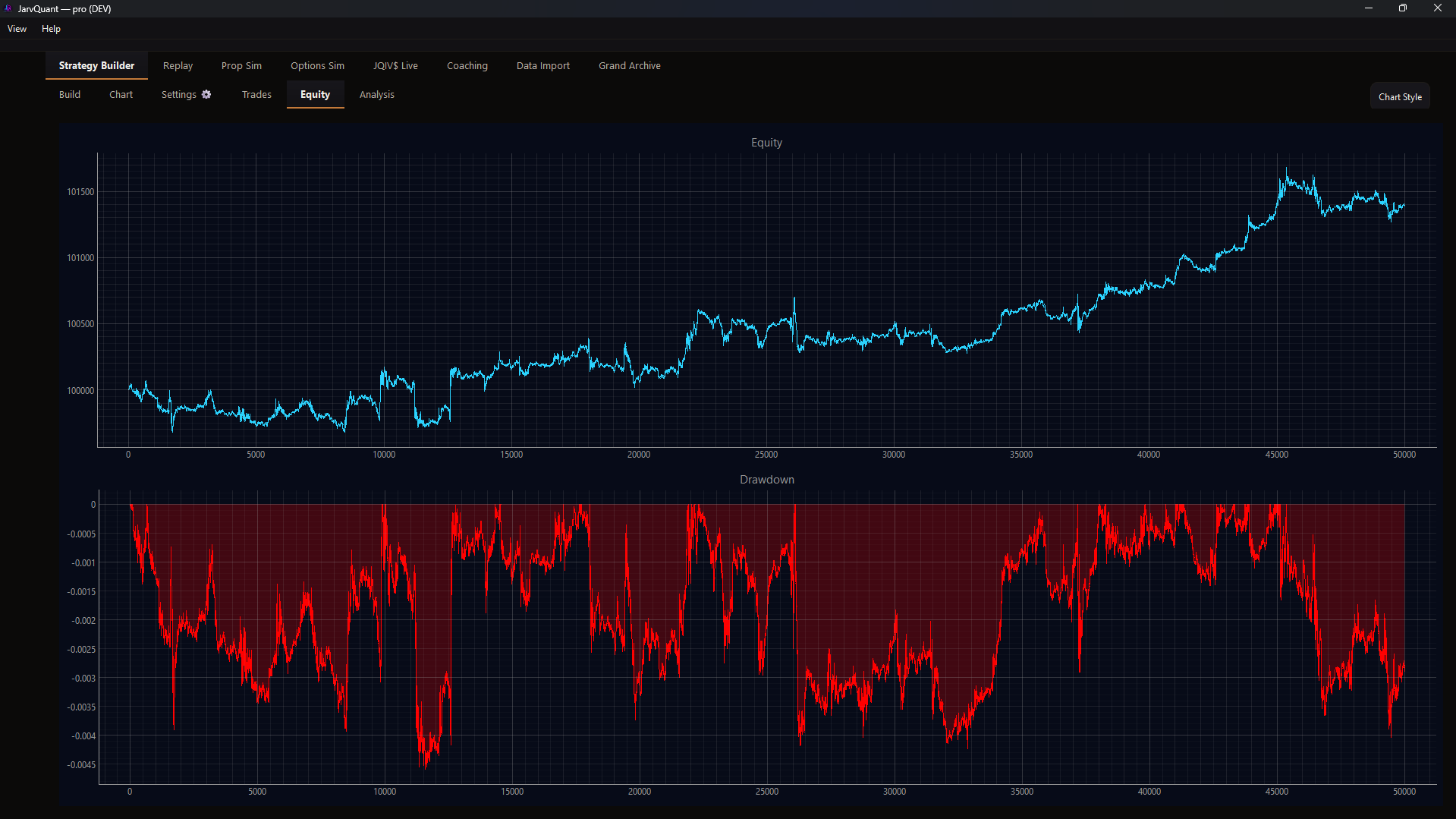Click the 101500 equity axis label
This screenshot has height=819, width=1456.
click(80, 192)
